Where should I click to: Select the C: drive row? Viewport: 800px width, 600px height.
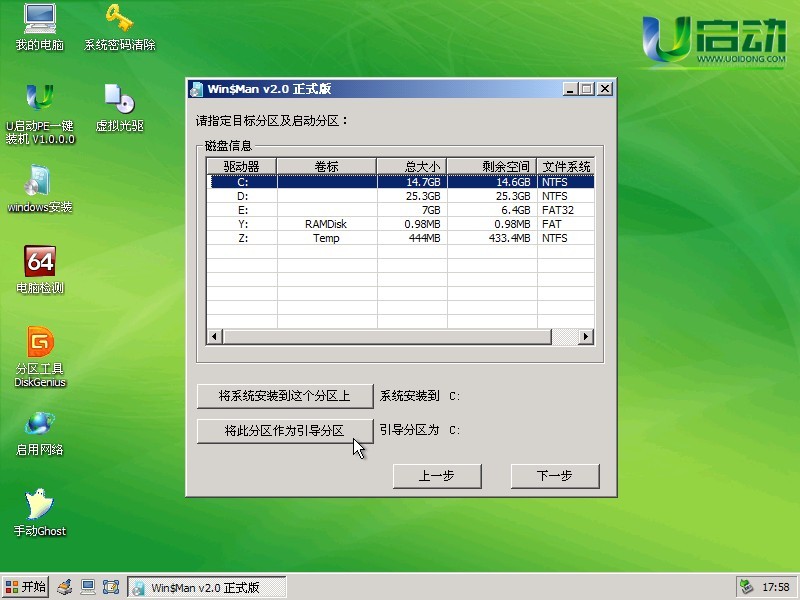pyautogui.click(x=401, y=182)
